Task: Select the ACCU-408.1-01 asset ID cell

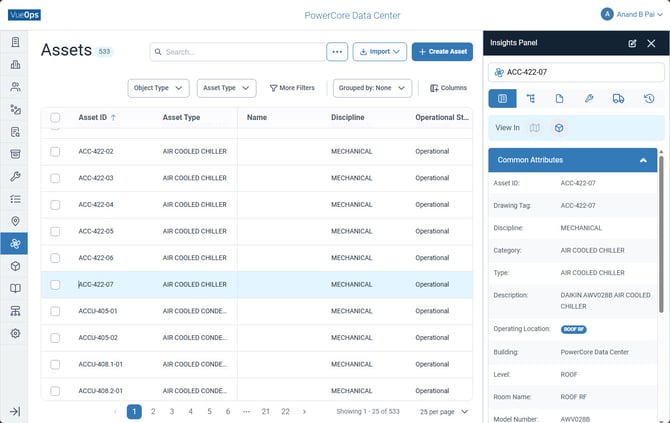Action: [100, 364]
